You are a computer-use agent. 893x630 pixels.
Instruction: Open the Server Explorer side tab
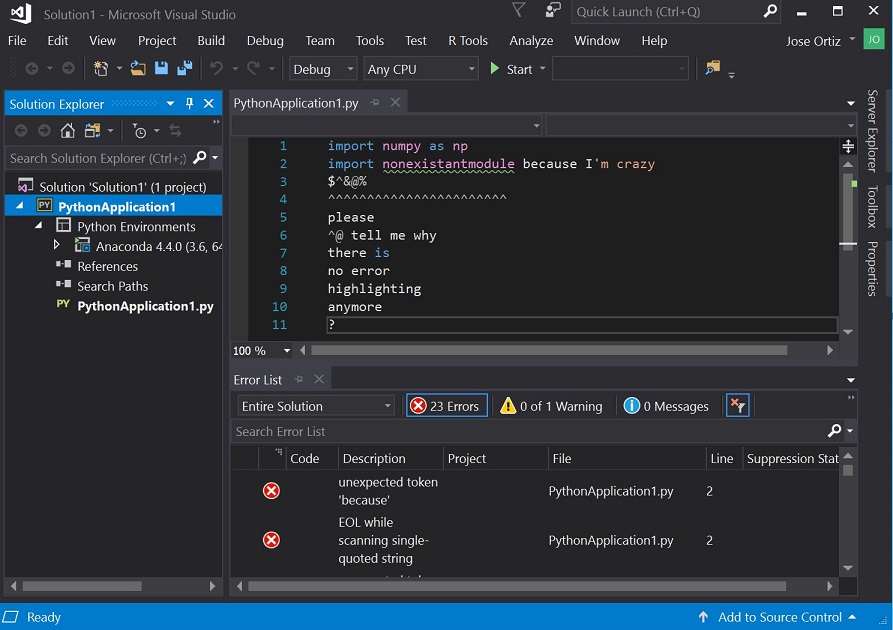pyautogui.click(x=872, y=130)
